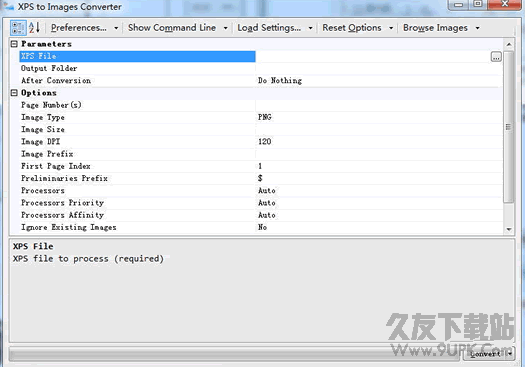Select the First Page Index row
This screenshot has height=367, width=525.
coord(261,166)
